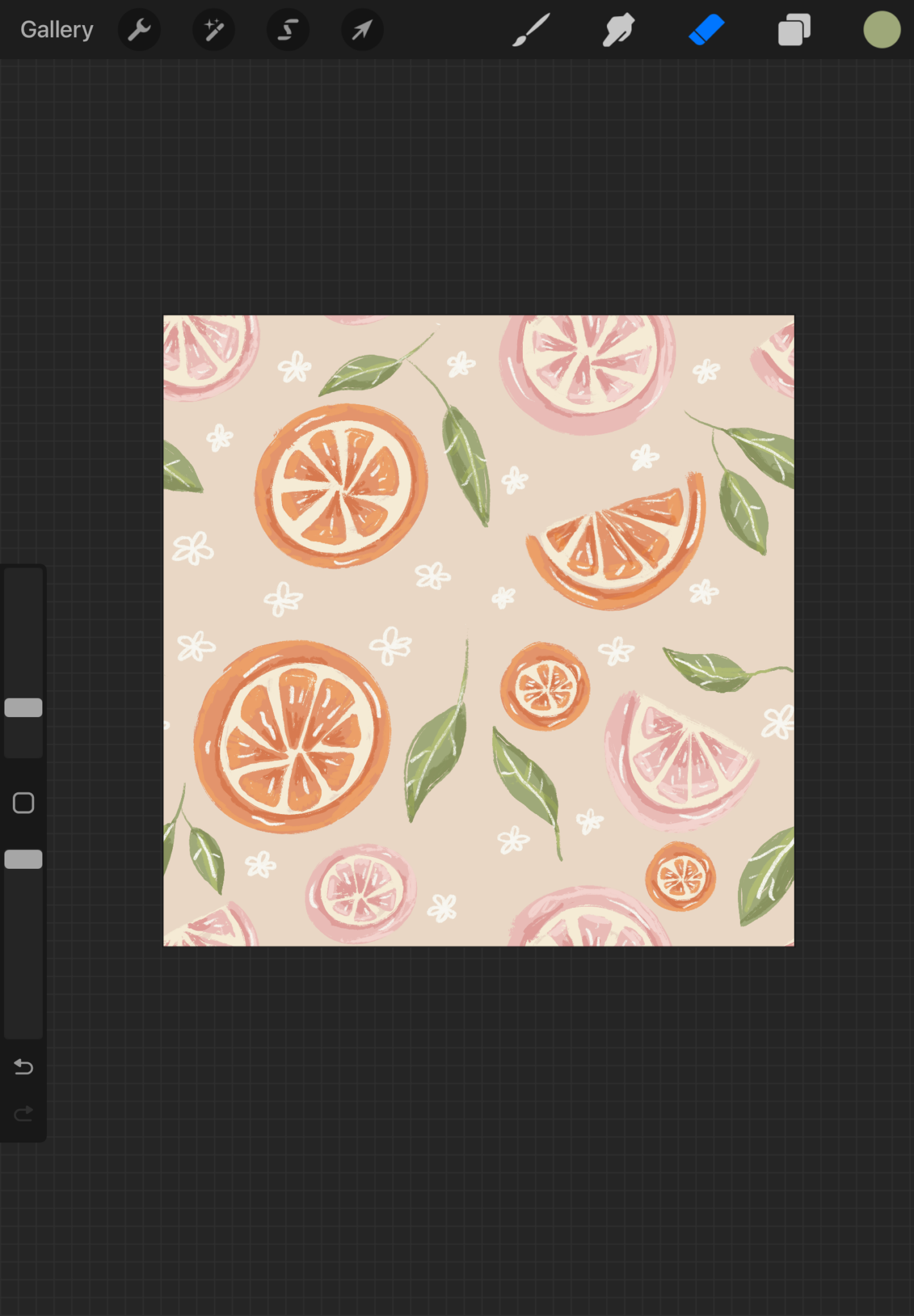The width and height of the screenshot is (914, 1316).
Task: Open the Adjustments magic wand menu
Action: 214,30
